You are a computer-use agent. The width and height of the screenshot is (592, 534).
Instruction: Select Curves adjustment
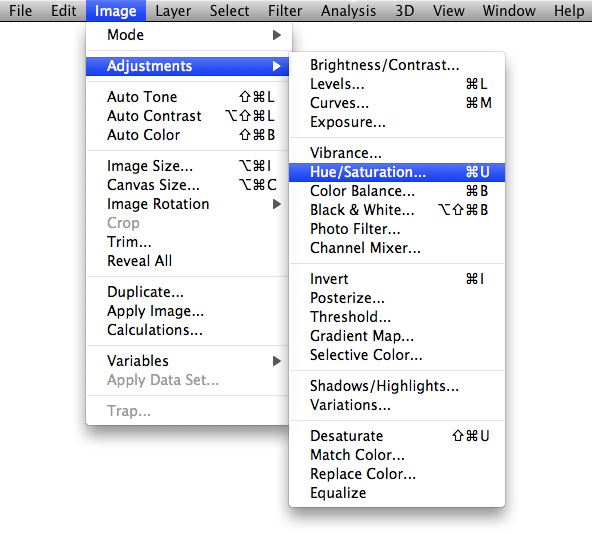click(397, 103)
